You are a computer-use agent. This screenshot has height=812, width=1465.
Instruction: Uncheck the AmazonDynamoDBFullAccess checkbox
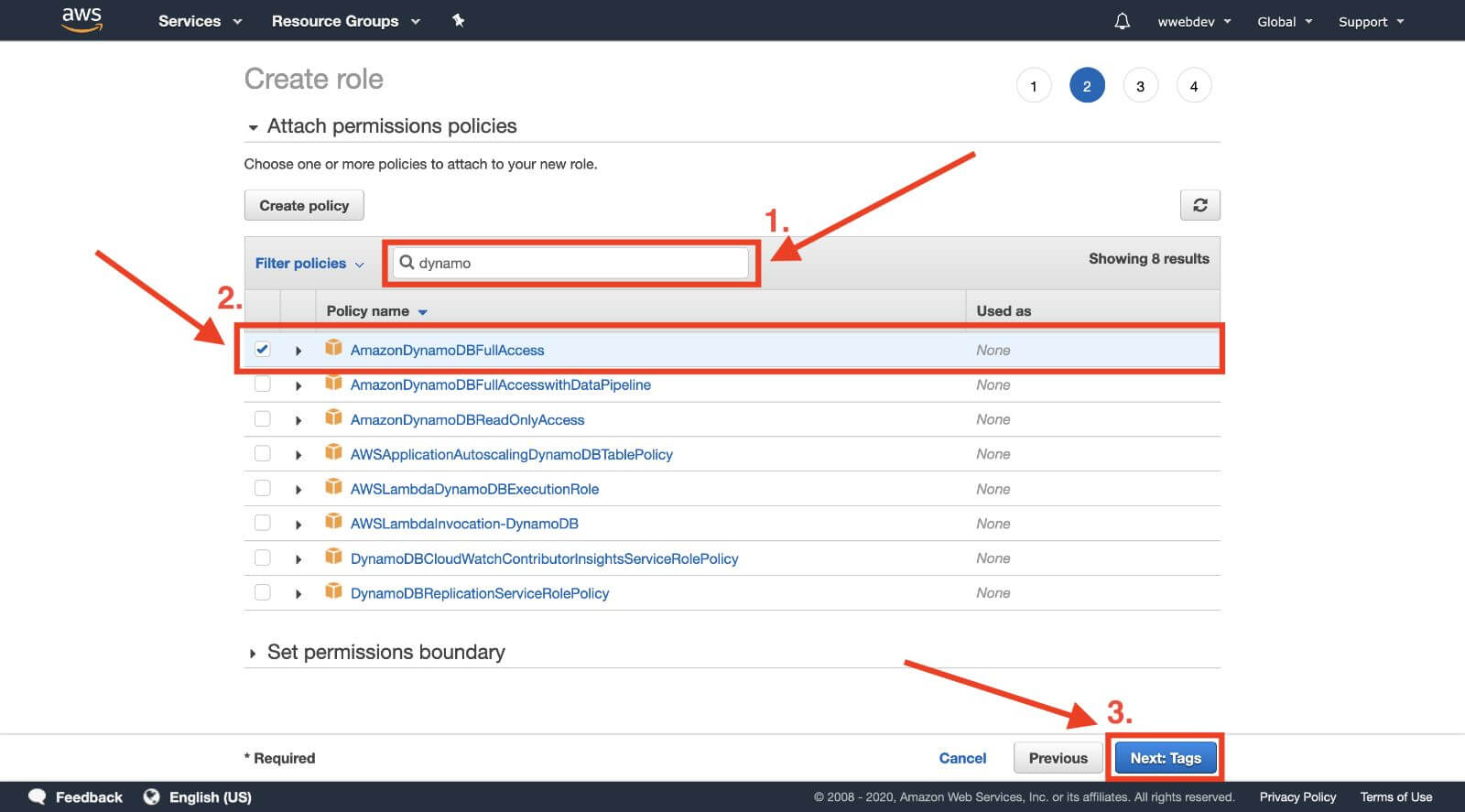[x=263, y=349]
